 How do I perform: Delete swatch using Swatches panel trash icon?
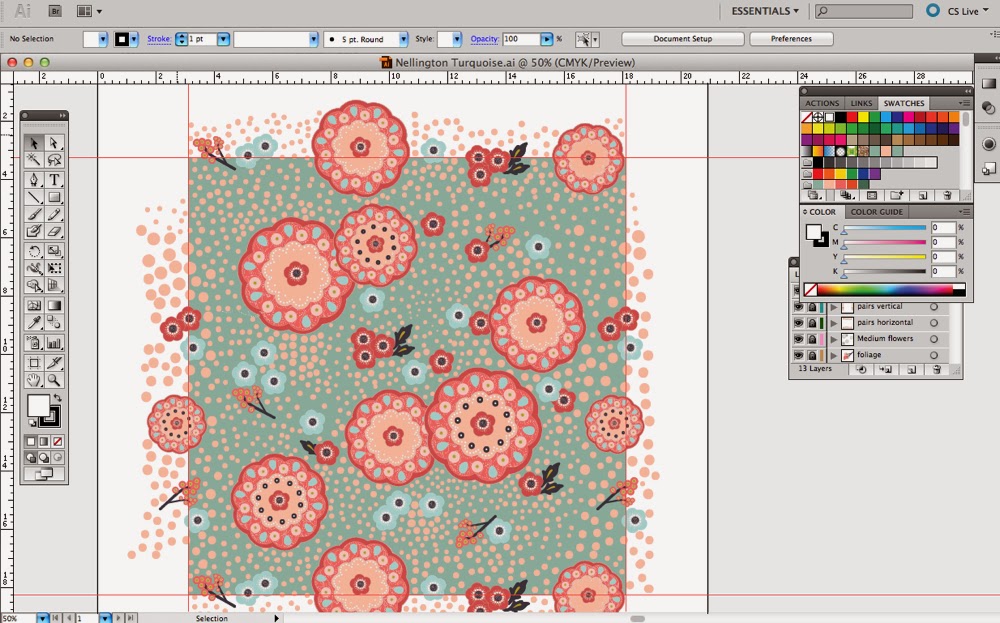tap(947, 196)
